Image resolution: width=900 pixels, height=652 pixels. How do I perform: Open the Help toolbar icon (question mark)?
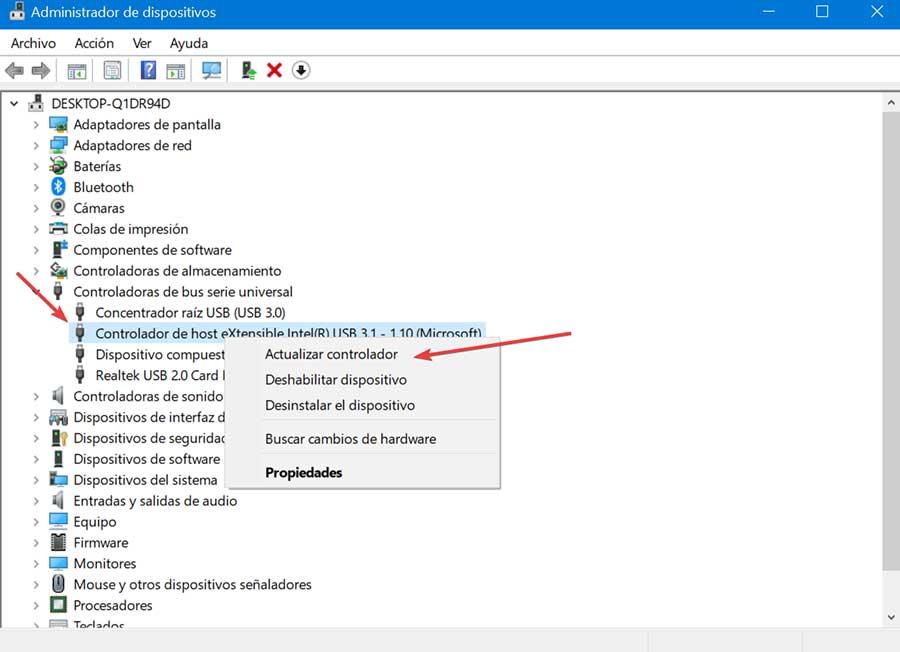pyautogui.click(x=148, y=70)
